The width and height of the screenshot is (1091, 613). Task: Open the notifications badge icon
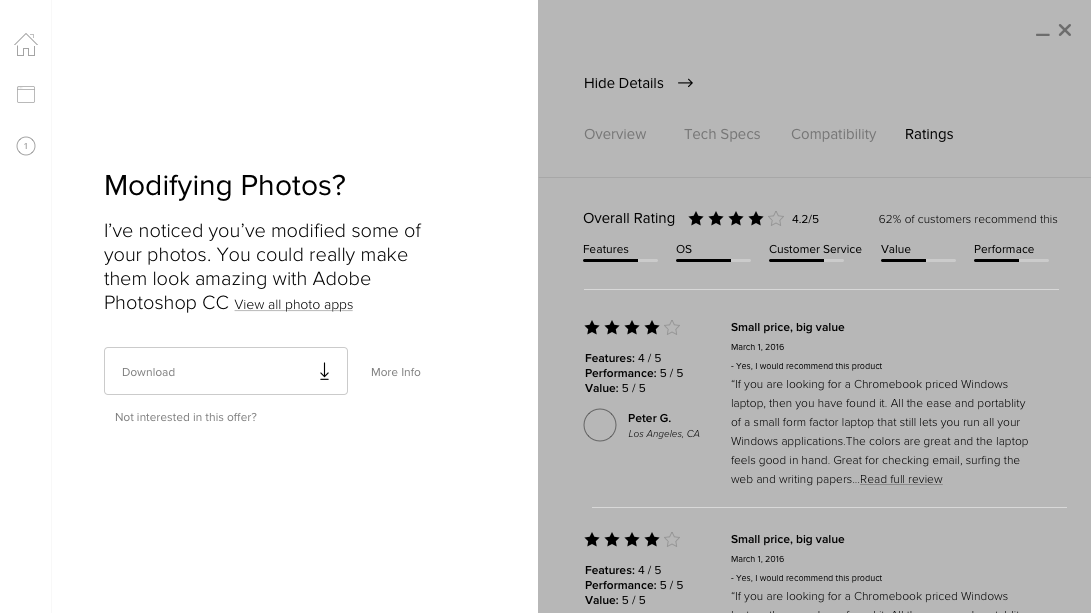click(x=26, y=146)
